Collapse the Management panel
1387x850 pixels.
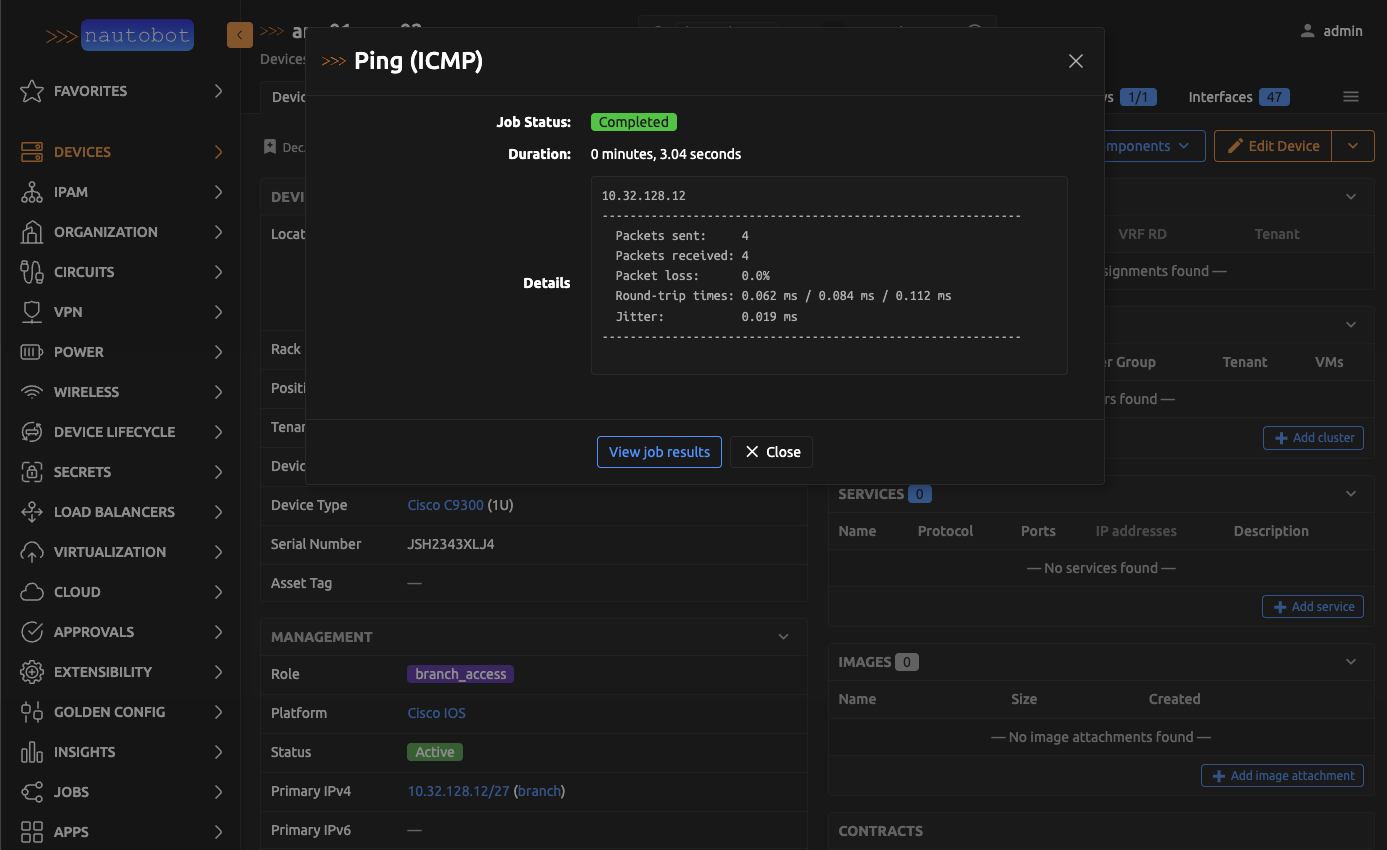pos(783,637)
